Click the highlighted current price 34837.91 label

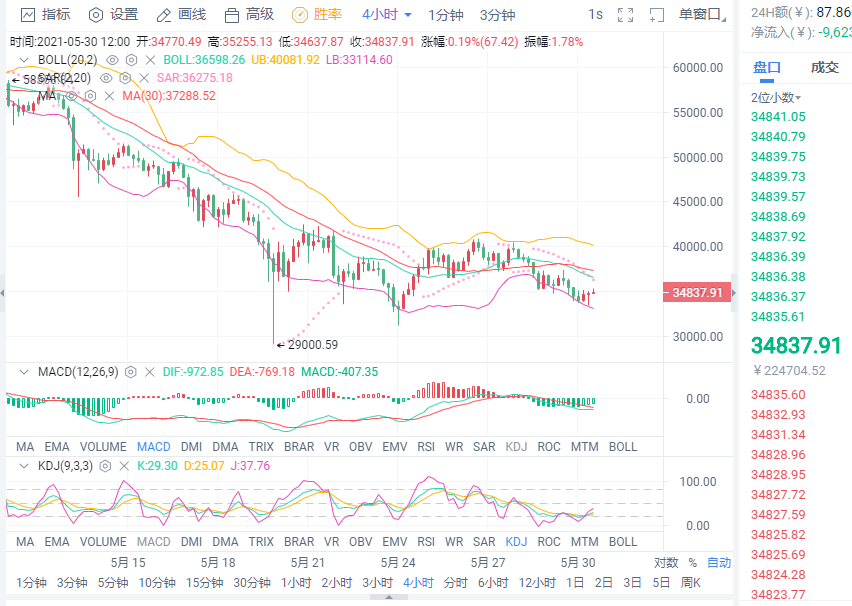pos(695,291)
